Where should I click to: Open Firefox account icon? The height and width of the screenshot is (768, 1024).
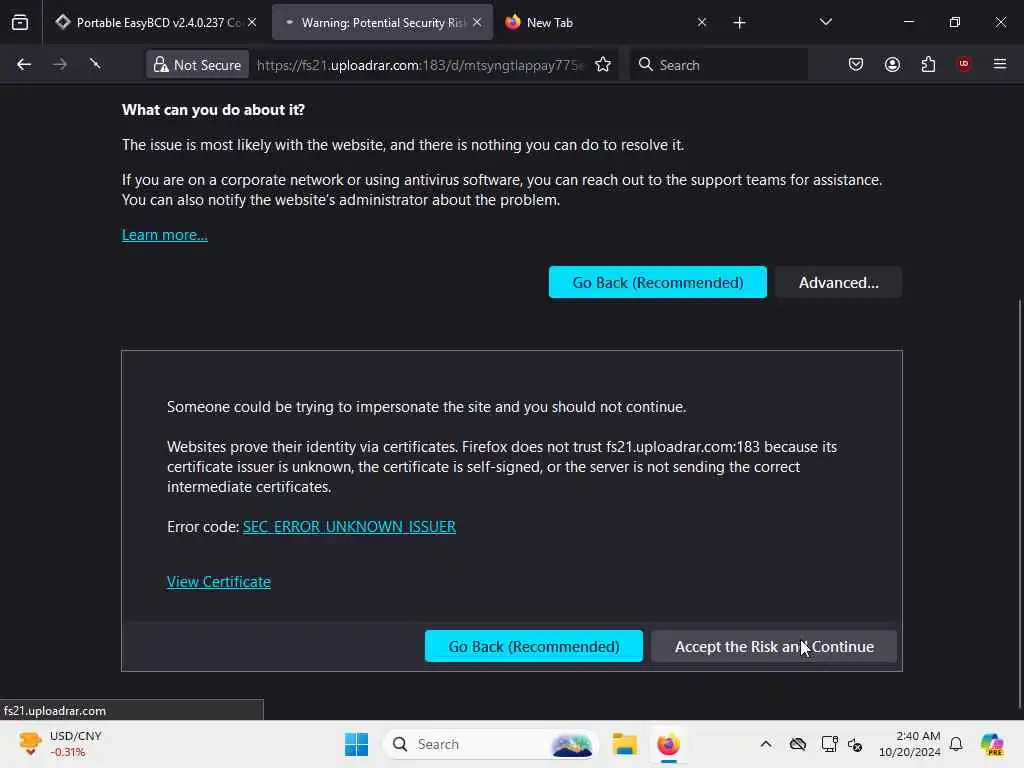coord(892,64)
